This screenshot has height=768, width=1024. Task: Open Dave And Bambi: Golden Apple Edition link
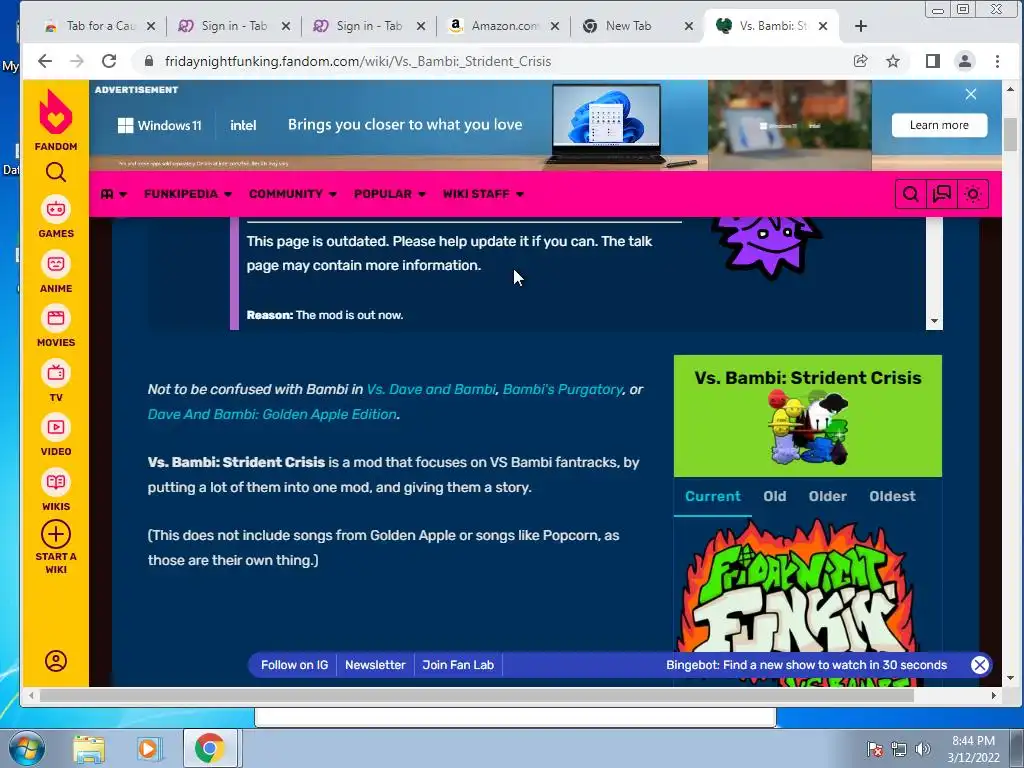pos(272,414)
